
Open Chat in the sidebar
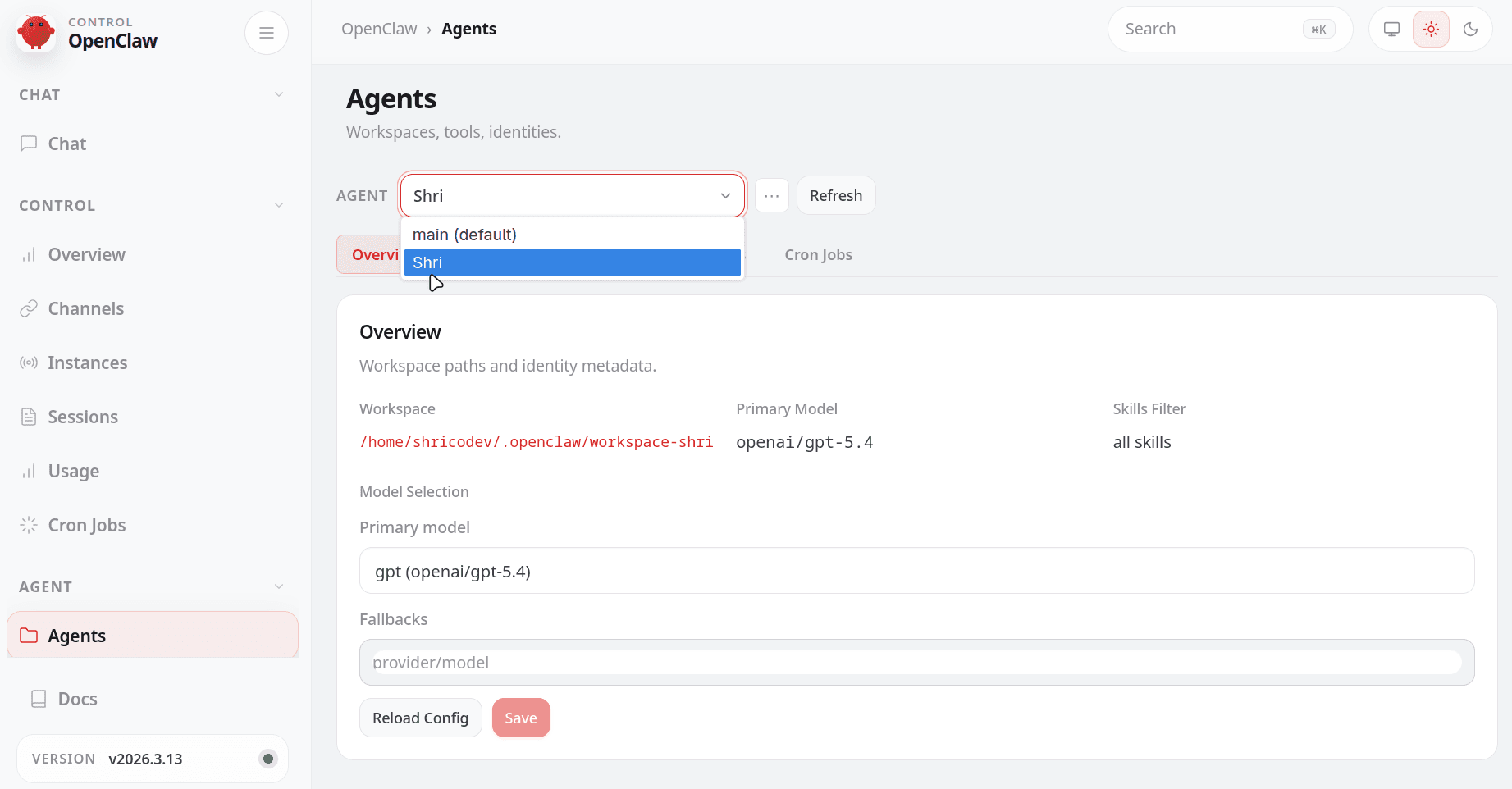point(152,144)
